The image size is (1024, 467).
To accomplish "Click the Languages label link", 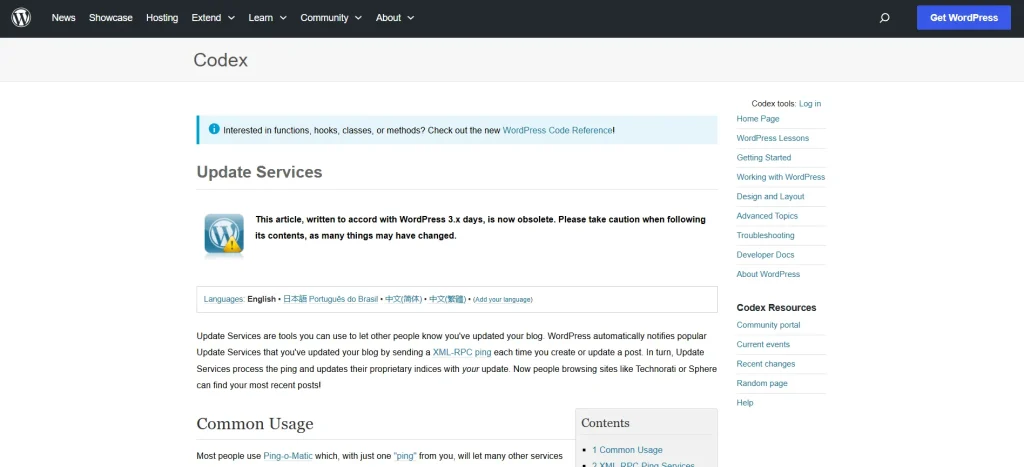I will tap(224, 300).
